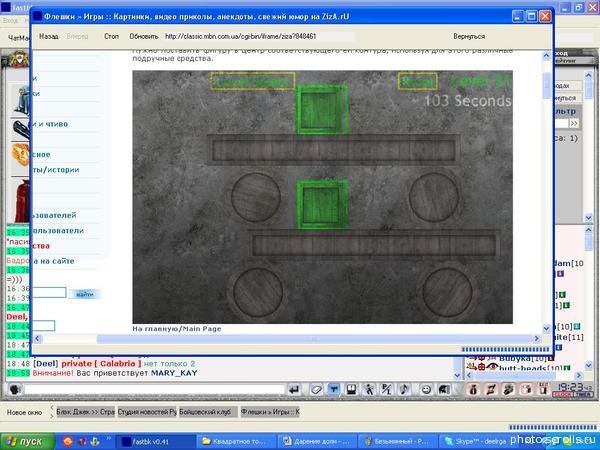Click the save (floppy) icon in the chat toolbar

click(x=351, y=390)
